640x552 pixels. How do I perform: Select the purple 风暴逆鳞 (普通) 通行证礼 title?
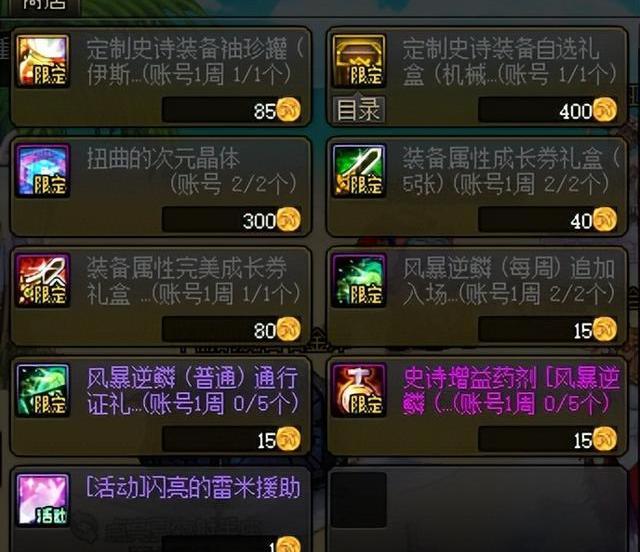tap(193, 390)
